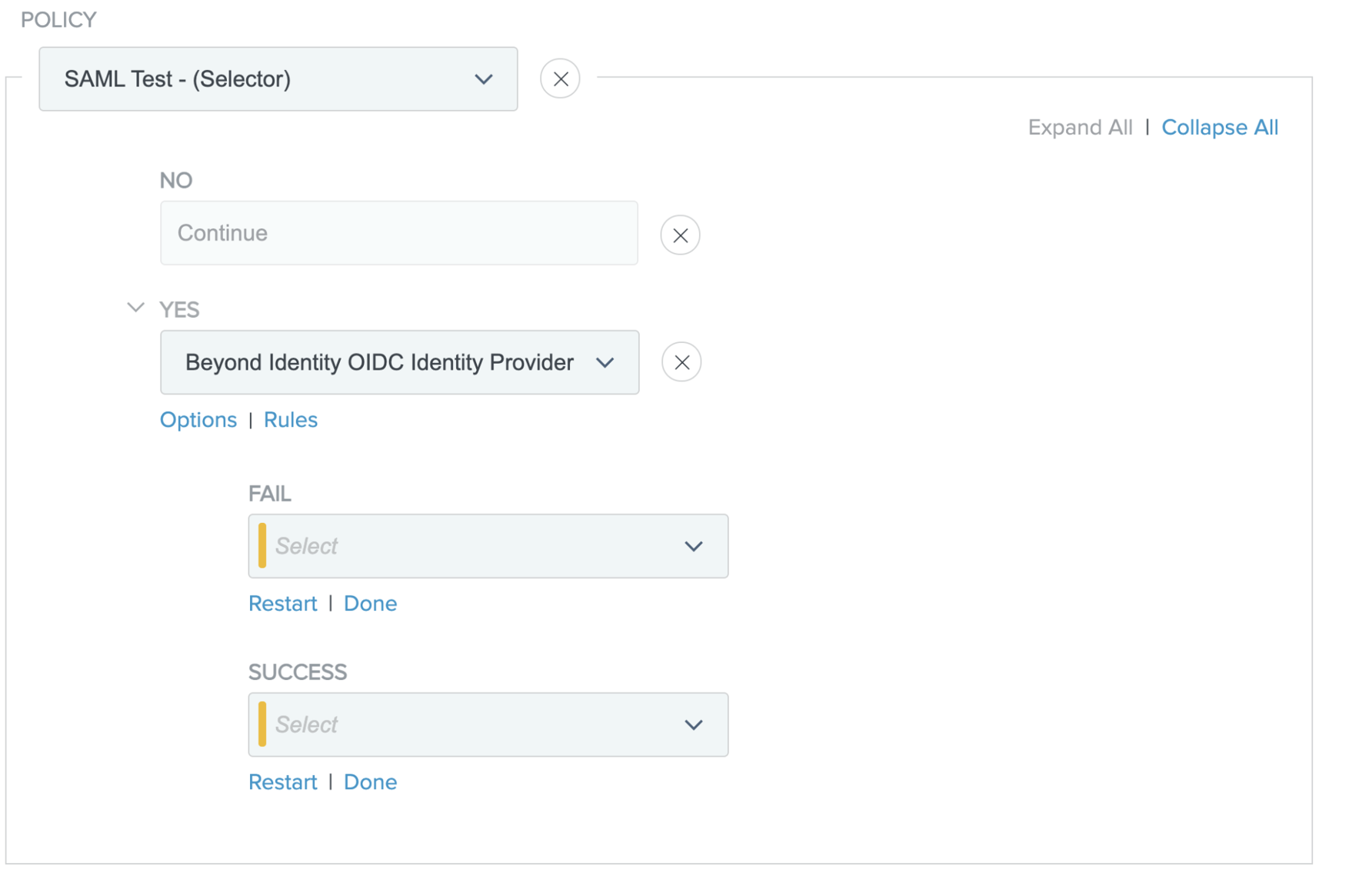
Task: Choose Restart under the FAIL branch
Action: 282,604
